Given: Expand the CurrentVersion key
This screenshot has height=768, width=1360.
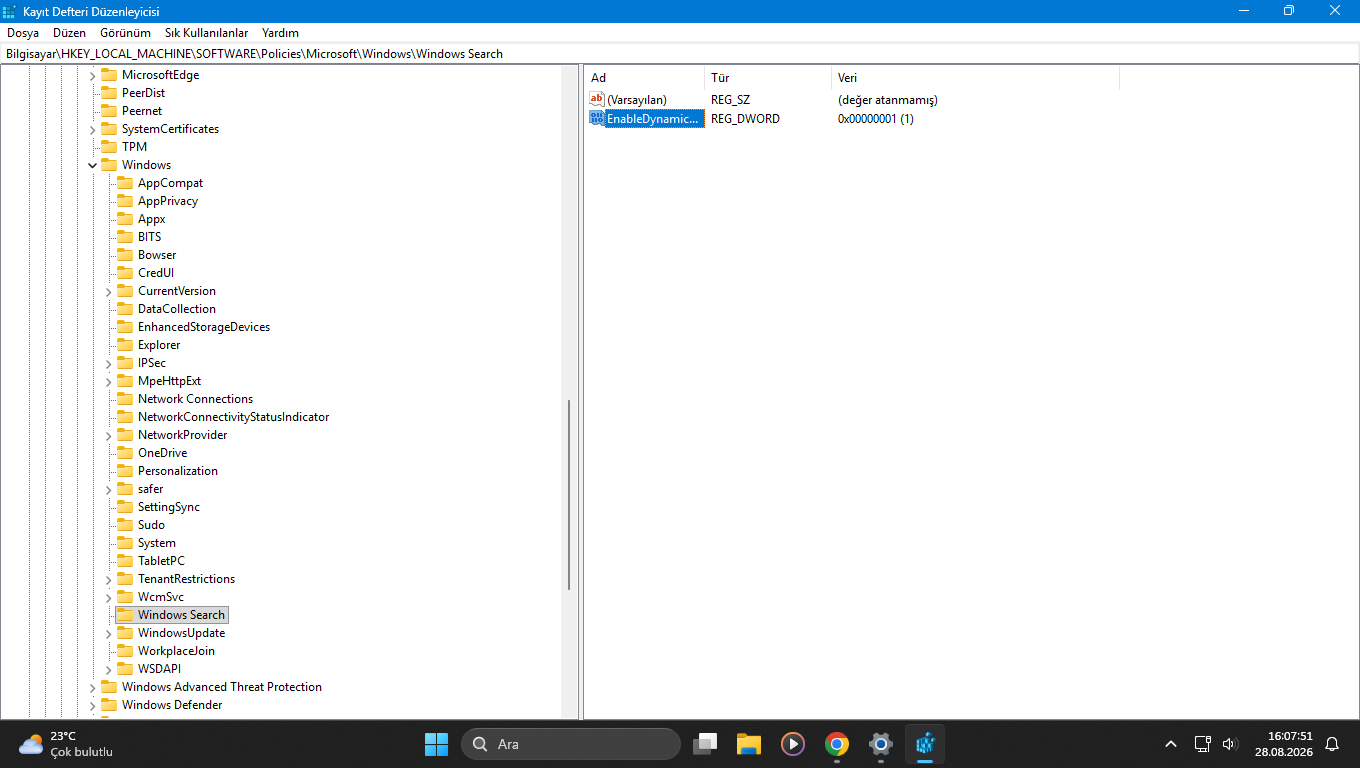Looking at the screenshot, I should click(x=109, y=291).
